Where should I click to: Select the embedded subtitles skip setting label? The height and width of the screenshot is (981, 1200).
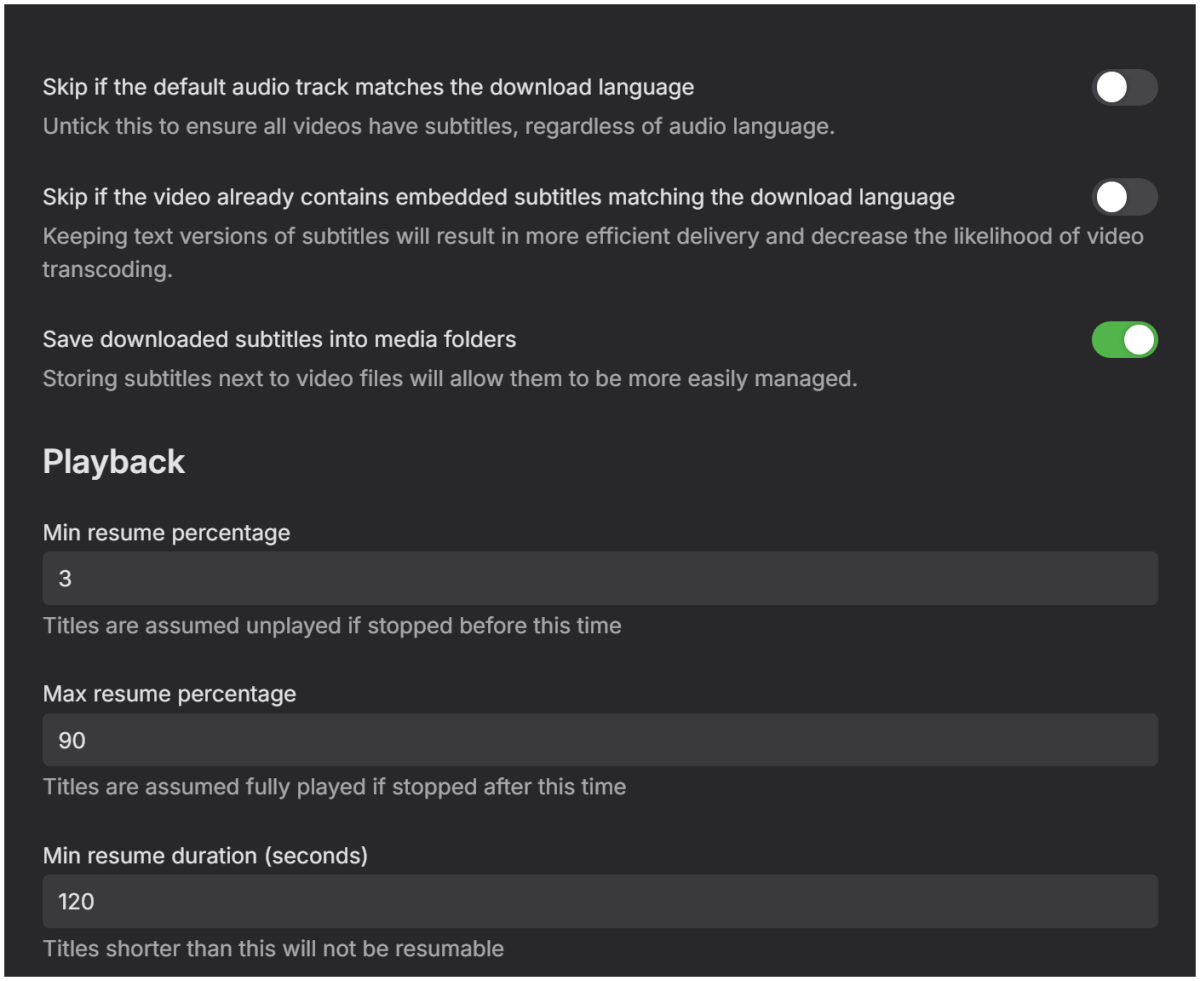coord(498,197)
